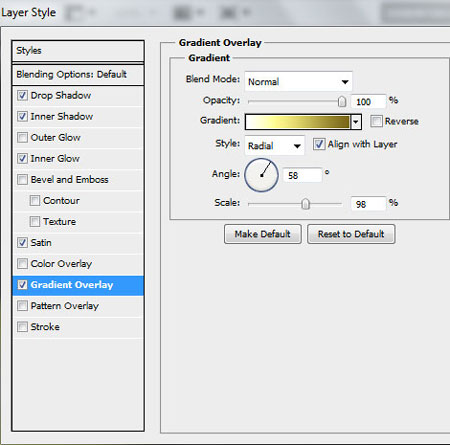Uncheck the Satin checkbox
Image resolution: width=450 pixels, height=445 pixels.
(x=22, y=243)
